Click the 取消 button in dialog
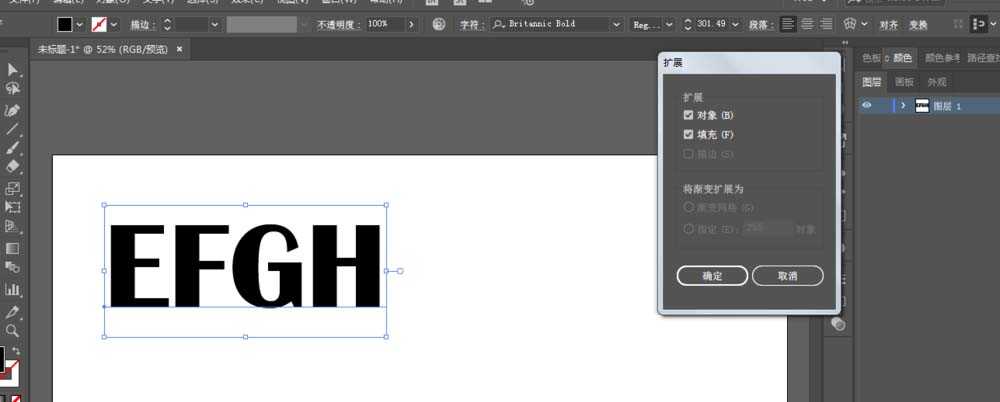The image size is (1000, 402). [788, 276]
